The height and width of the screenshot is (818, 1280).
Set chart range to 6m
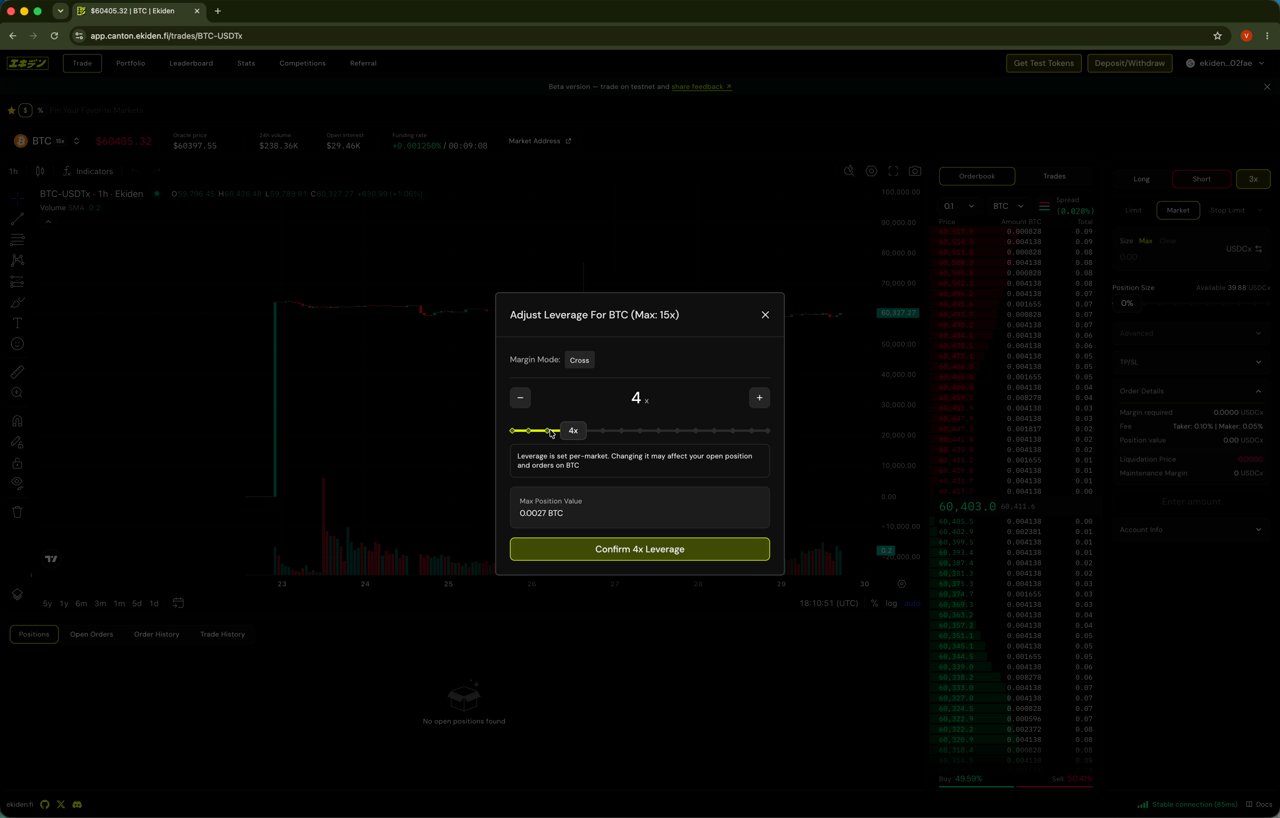tap(81, 603)
